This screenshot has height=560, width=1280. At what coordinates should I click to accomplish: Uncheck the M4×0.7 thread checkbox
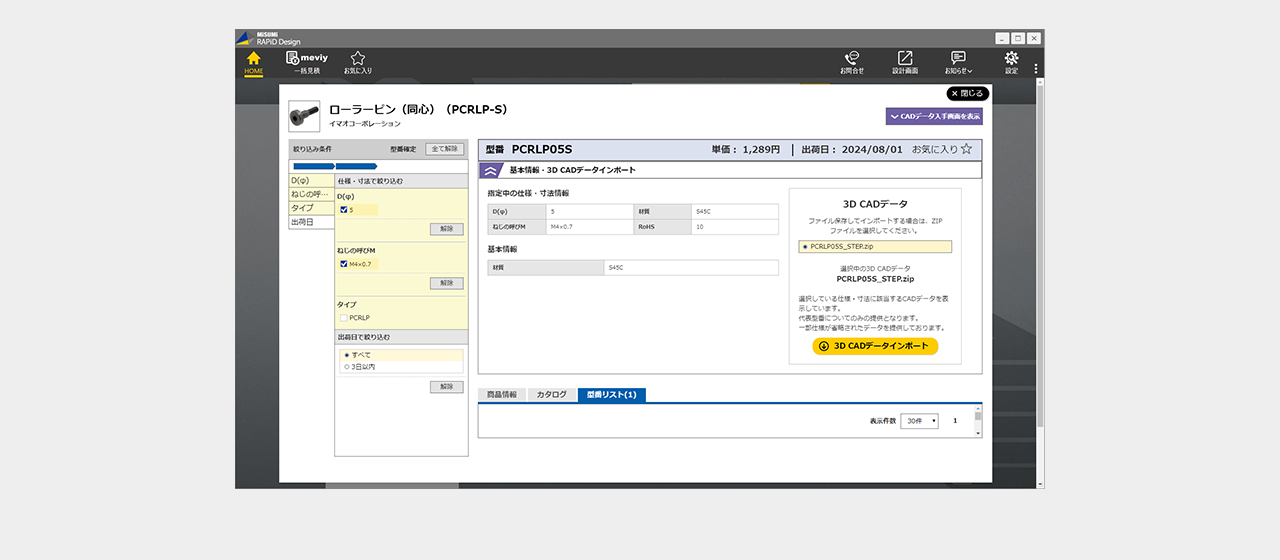pyautogui.click(x=344, y=264)
